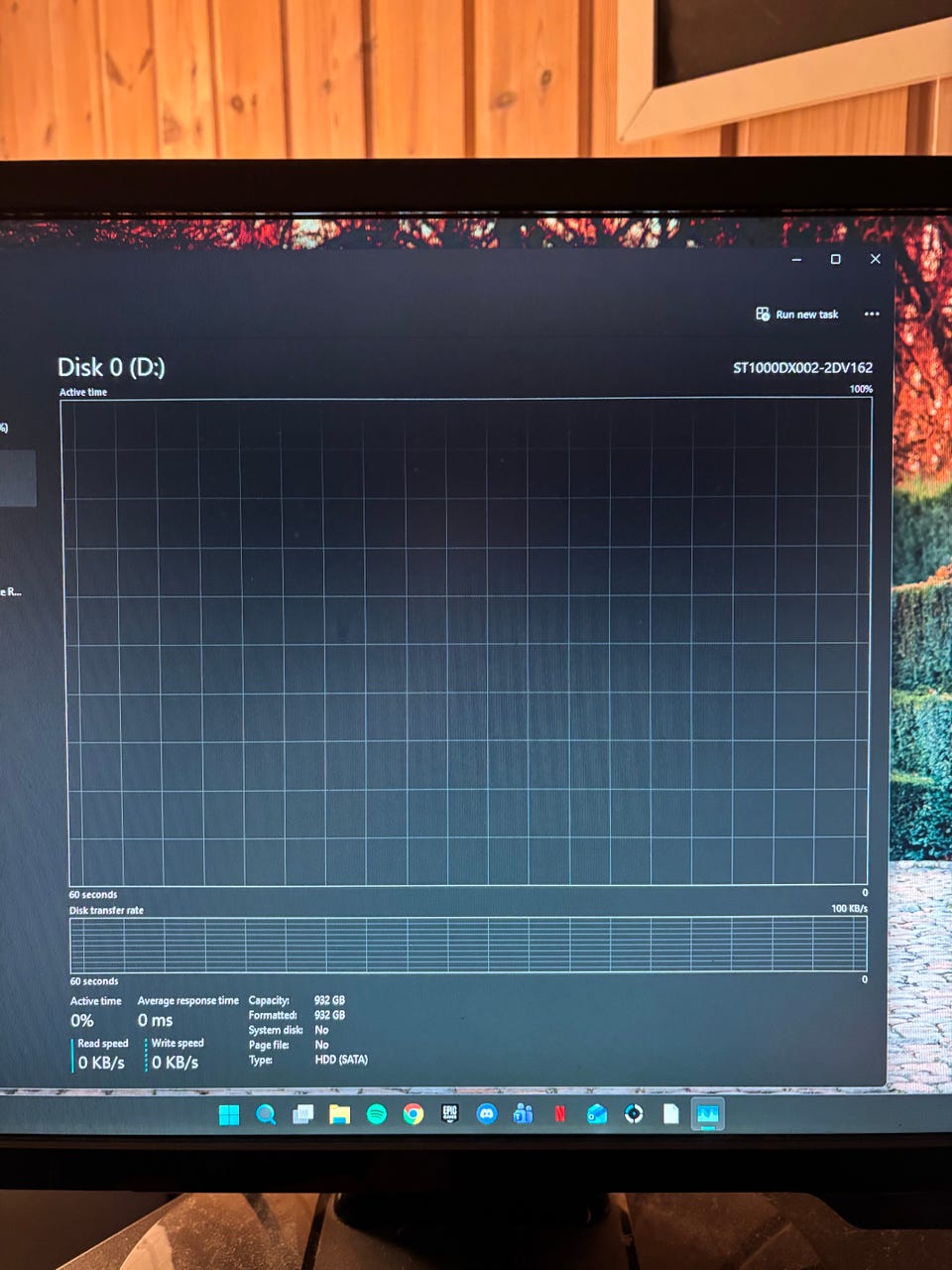The width and height of the screenshot is (952, 1270).
Task: Click the System disk No value
Action: (321, 1030)
